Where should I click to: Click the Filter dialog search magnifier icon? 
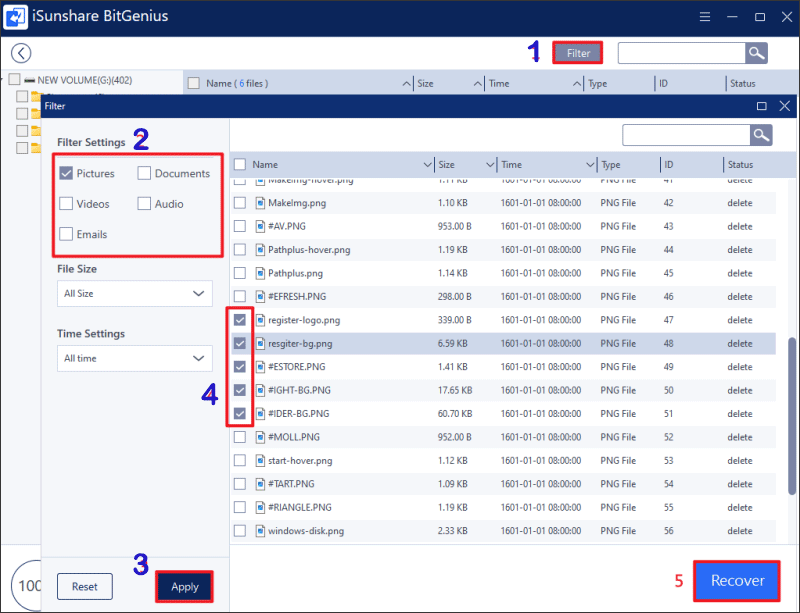point(762,135)
